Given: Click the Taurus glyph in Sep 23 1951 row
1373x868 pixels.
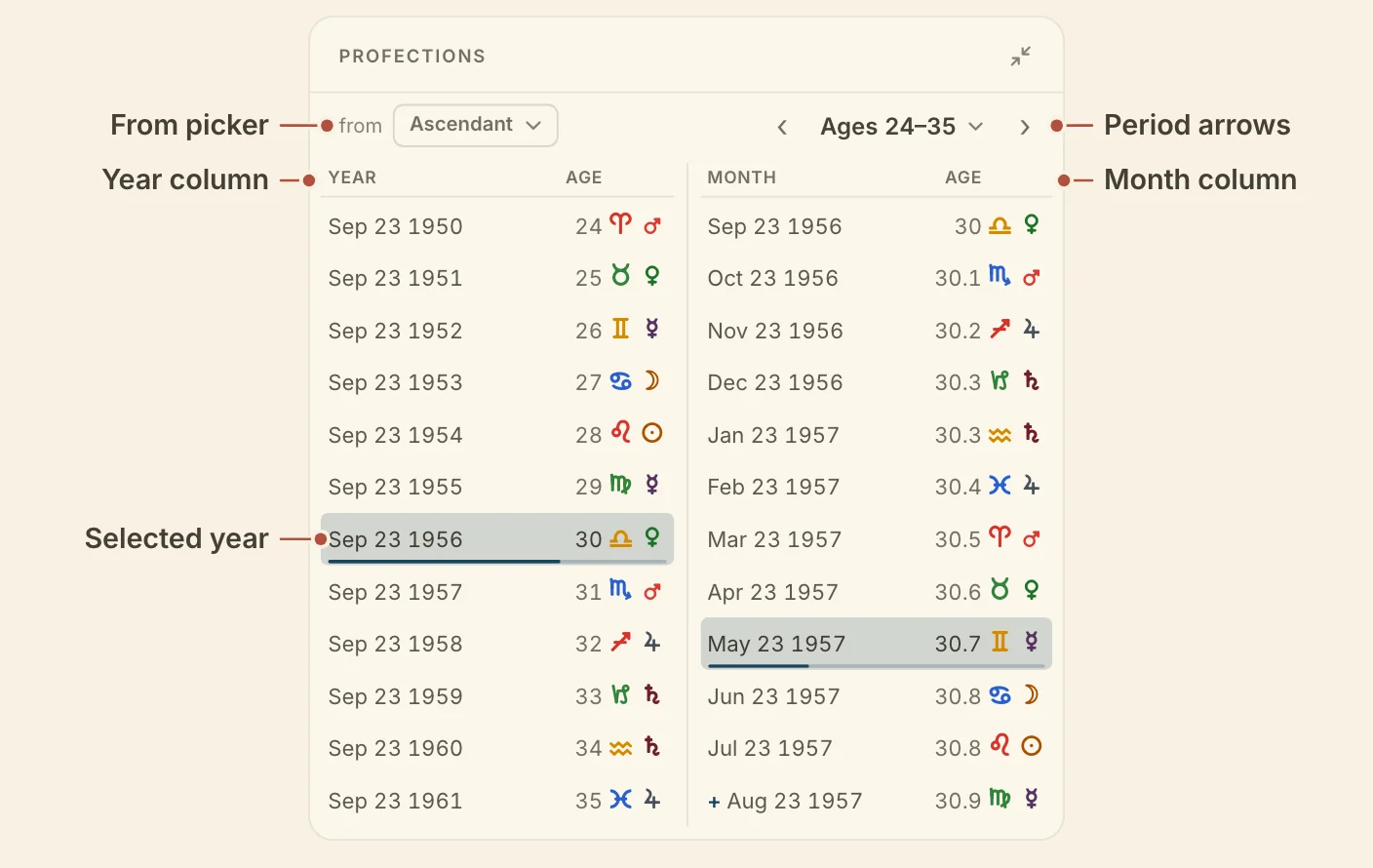Looking at the screenshot, I should (x=620, y=276).
